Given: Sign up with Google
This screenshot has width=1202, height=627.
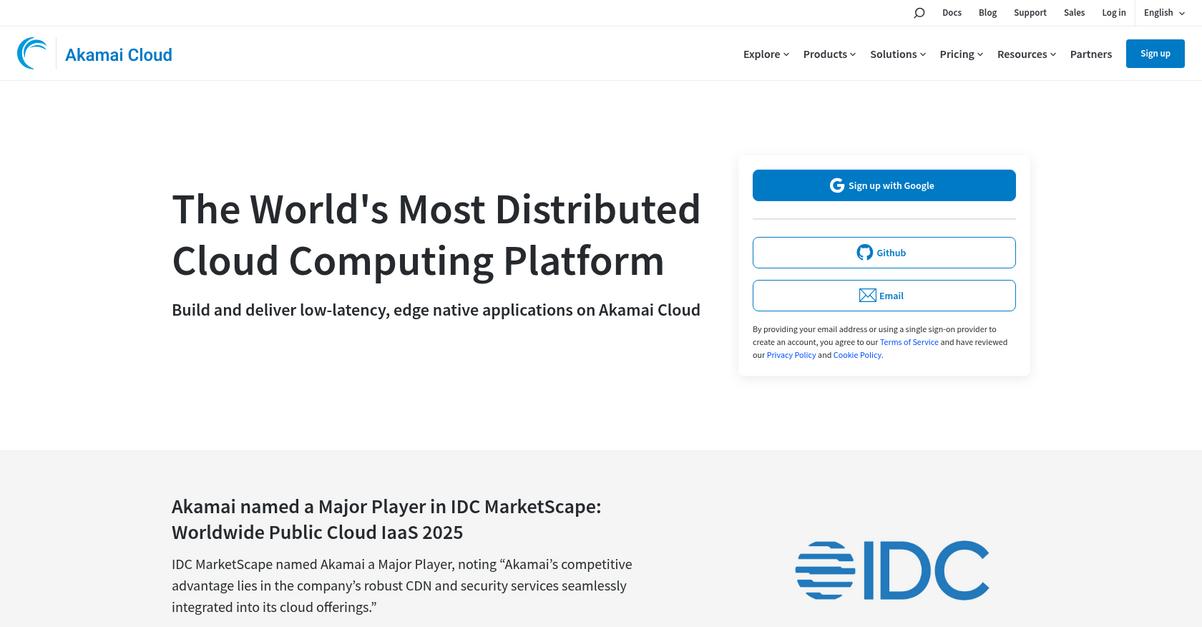Looking at the screenshot, I should pos(884,185).
